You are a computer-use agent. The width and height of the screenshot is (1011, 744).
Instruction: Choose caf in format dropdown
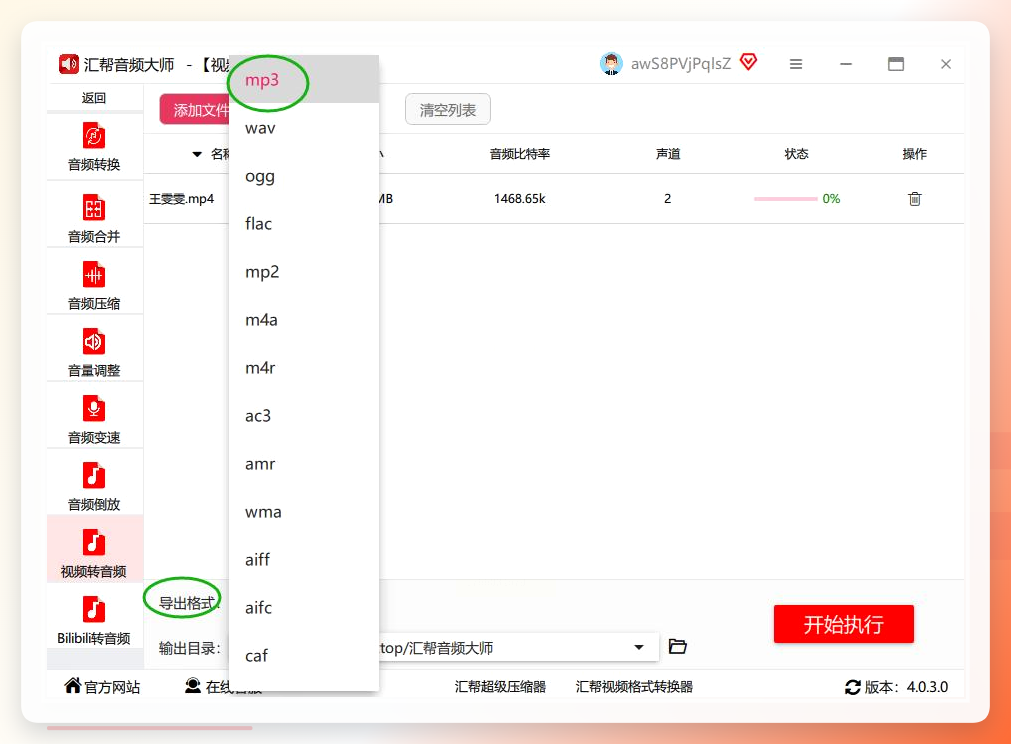(x=304, y=656)
